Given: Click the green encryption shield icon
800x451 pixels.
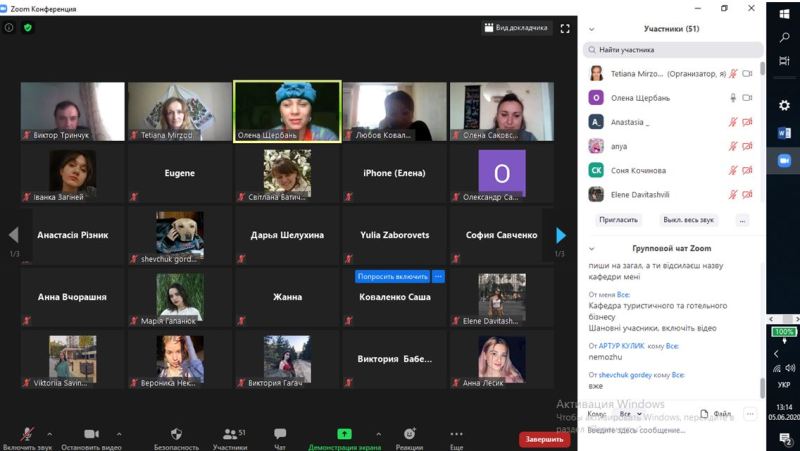Looking at the screenshot, I should click(28, 28).
